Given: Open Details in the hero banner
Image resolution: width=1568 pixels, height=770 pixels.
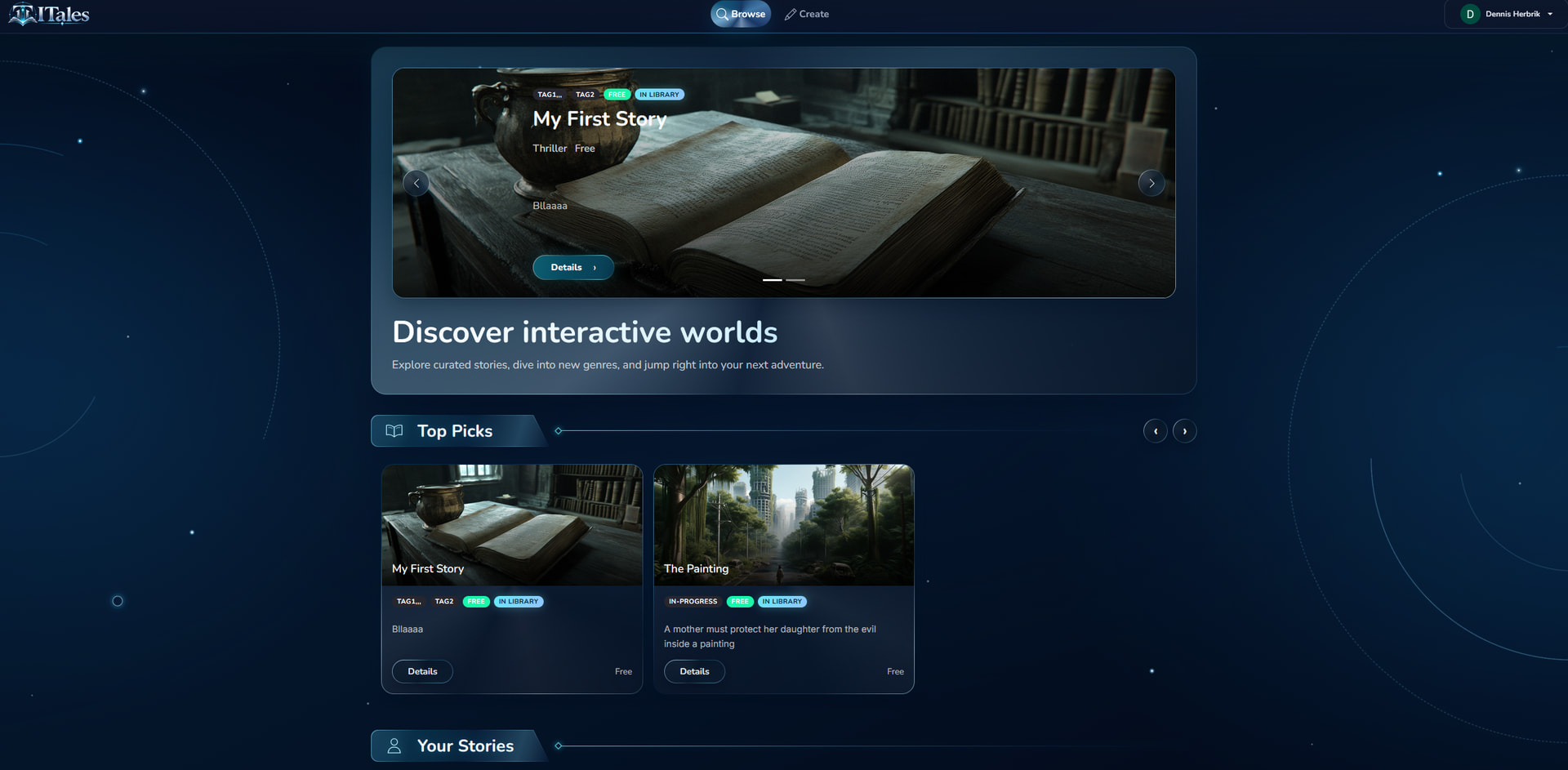Looking at the screenshot, I should (573, 267).
